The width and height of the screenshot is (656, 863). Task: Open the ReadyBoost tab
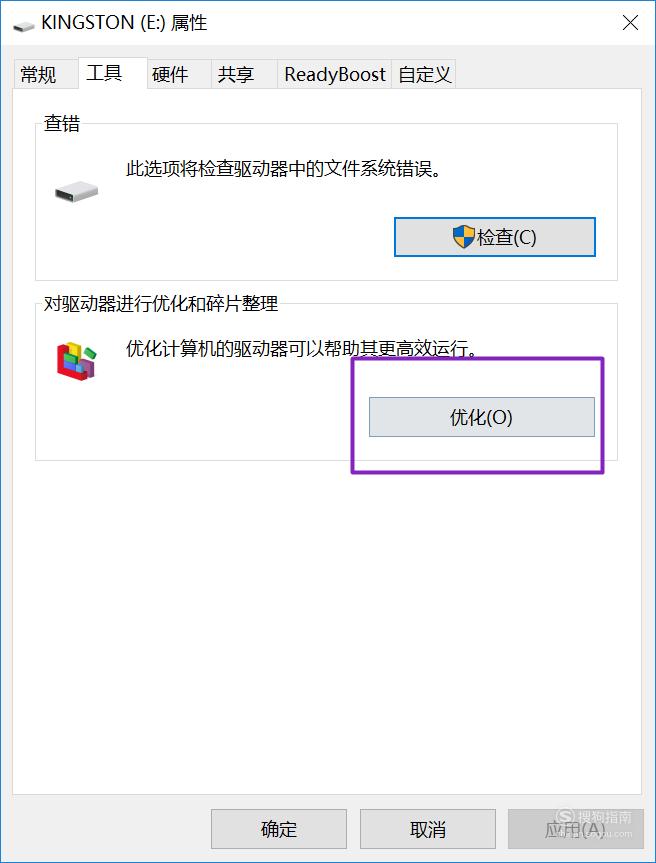[335, 74]
